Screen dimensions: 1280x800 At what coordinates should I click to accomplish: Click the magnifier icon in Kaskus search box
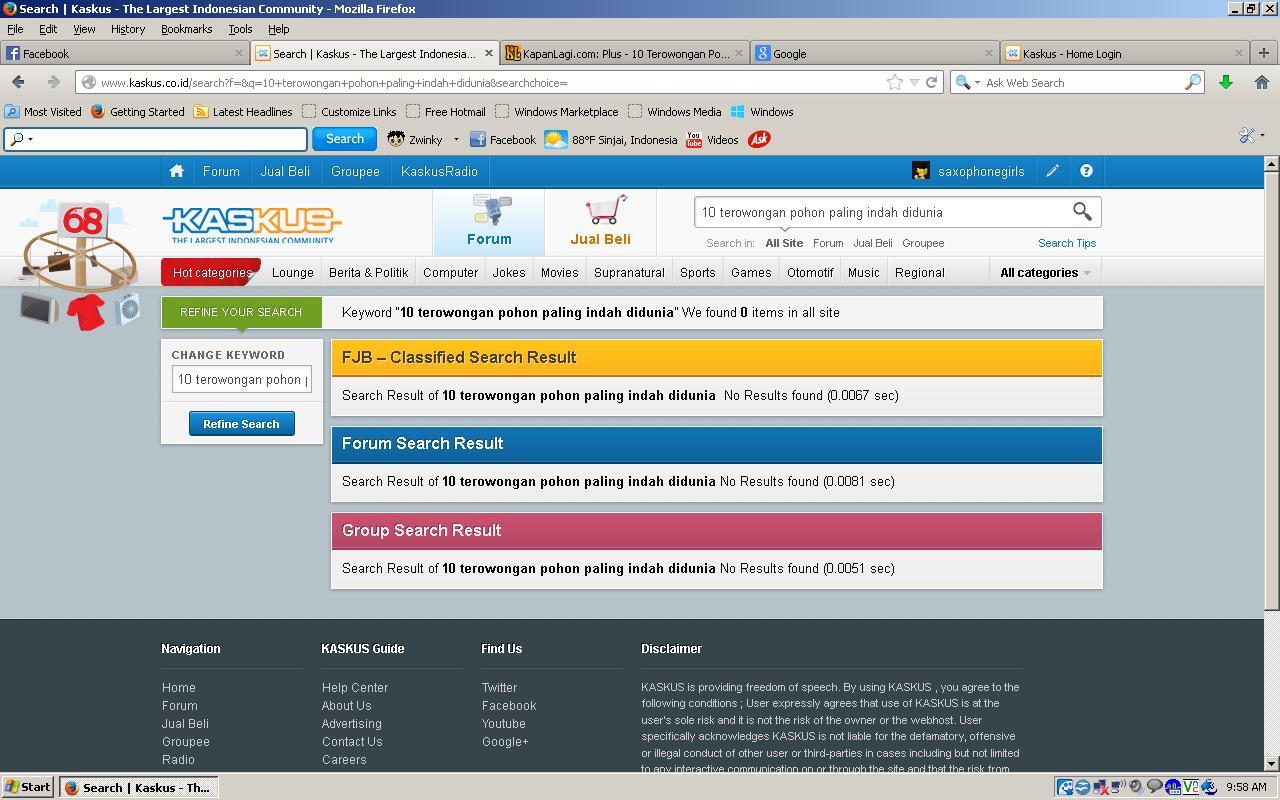(x=1082, y=211)
